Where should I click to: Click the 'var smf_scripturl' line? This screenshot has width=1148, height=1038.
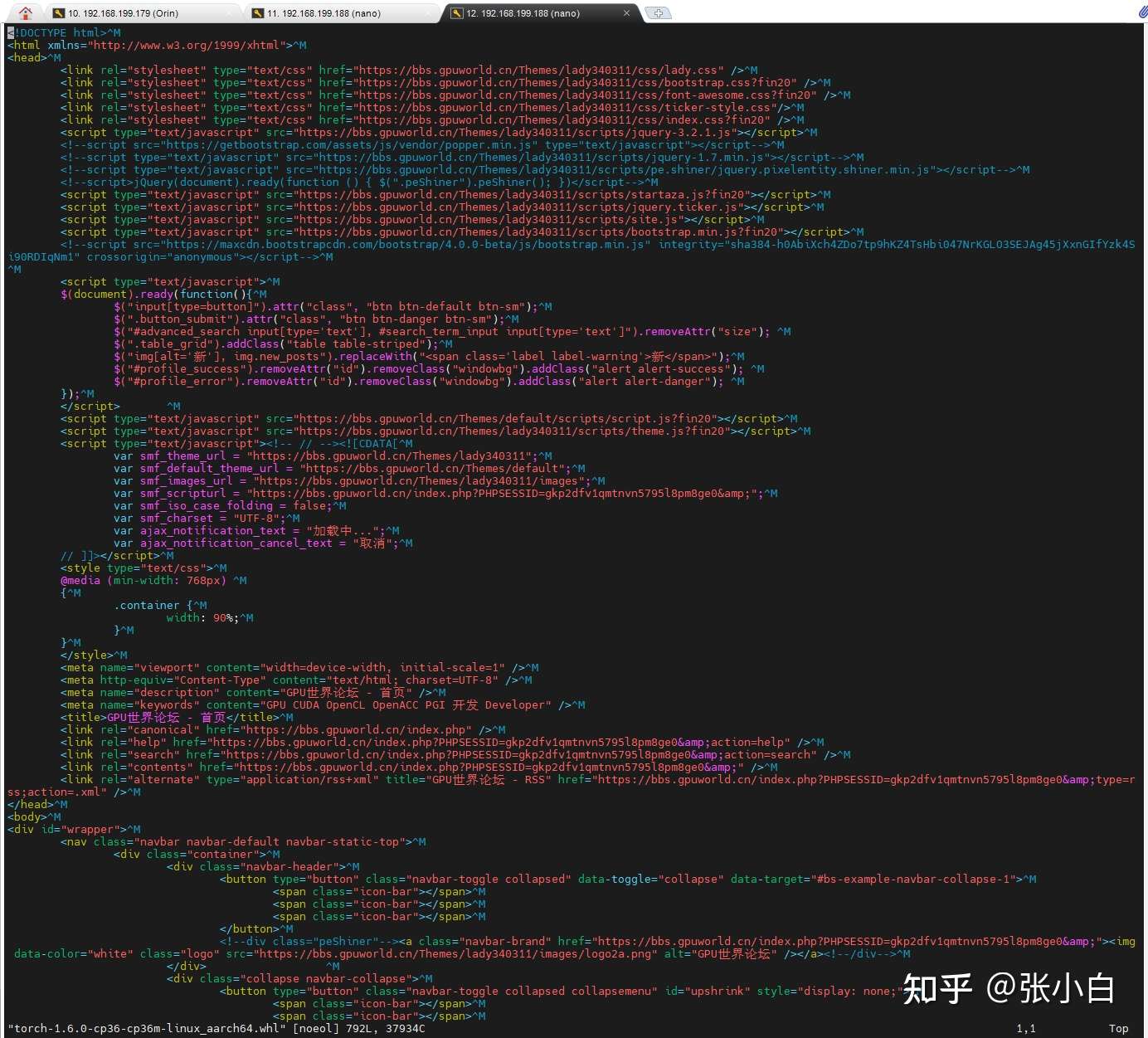pyautogui.click(x=445, y=493)
